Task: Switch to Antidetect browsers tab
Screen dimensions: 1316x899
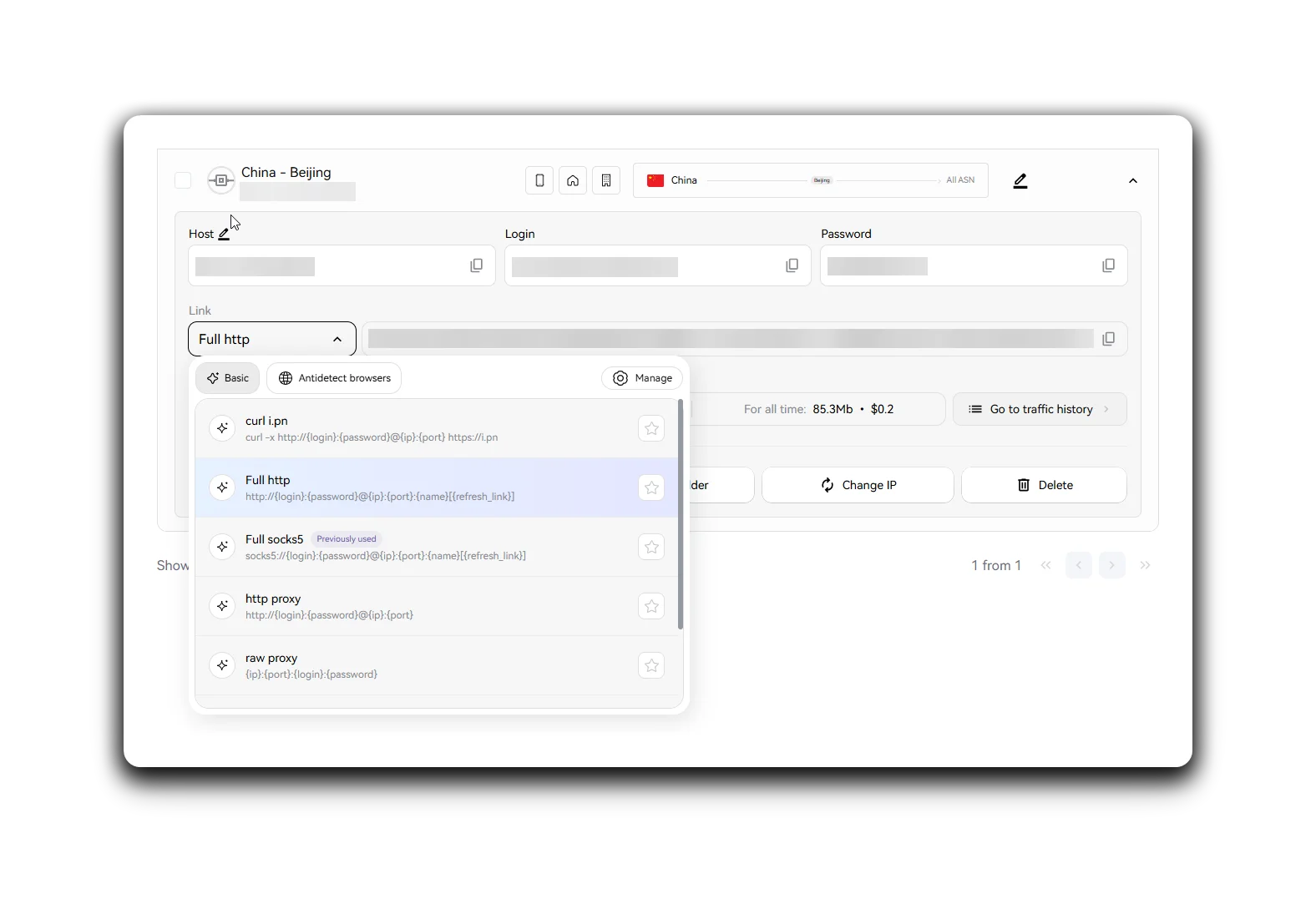Action: click(334, 378)
